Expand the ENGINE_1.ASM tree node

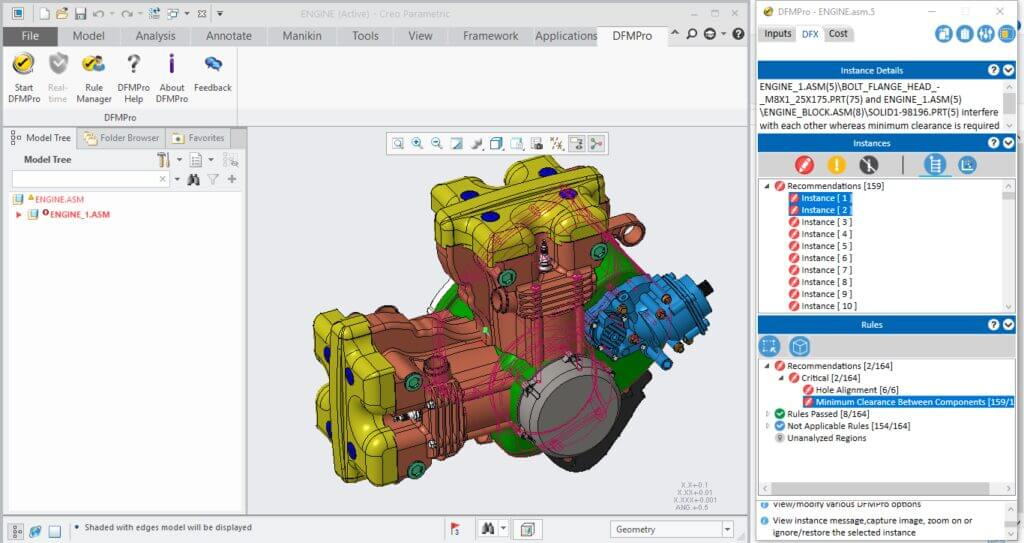pyautogui.click(x=19, y=214)
